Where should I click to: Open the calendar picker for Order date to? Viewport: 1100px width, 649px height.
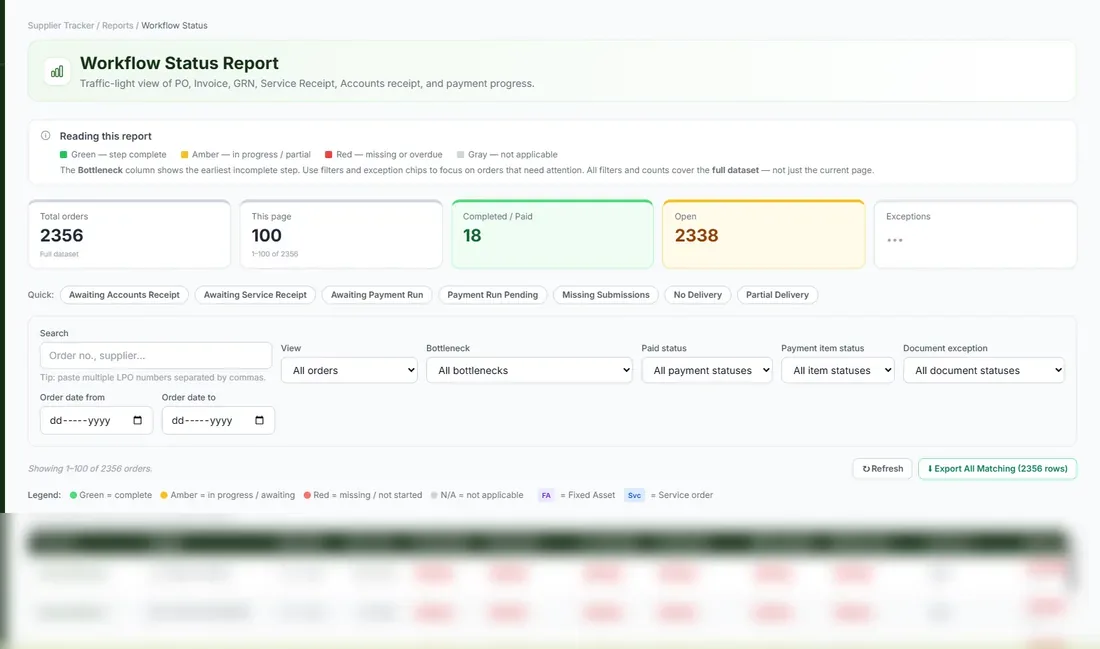coord(259,420)
